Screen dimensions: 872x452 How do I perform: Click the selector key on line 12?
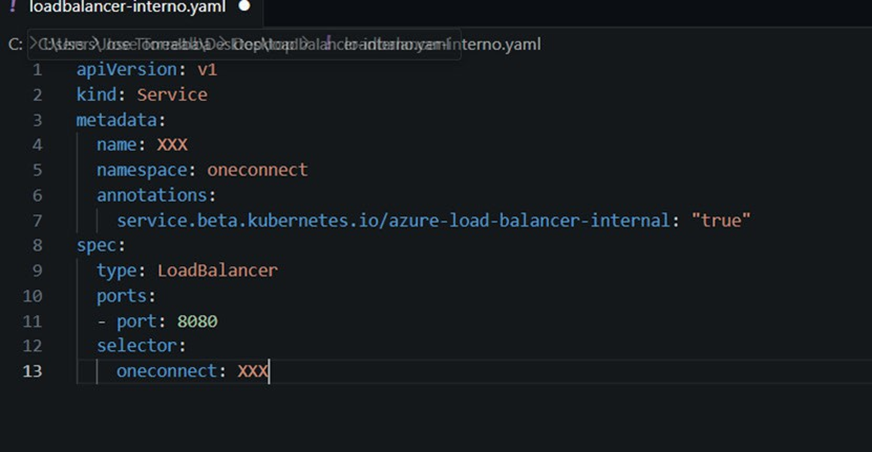tap(137, 346)
